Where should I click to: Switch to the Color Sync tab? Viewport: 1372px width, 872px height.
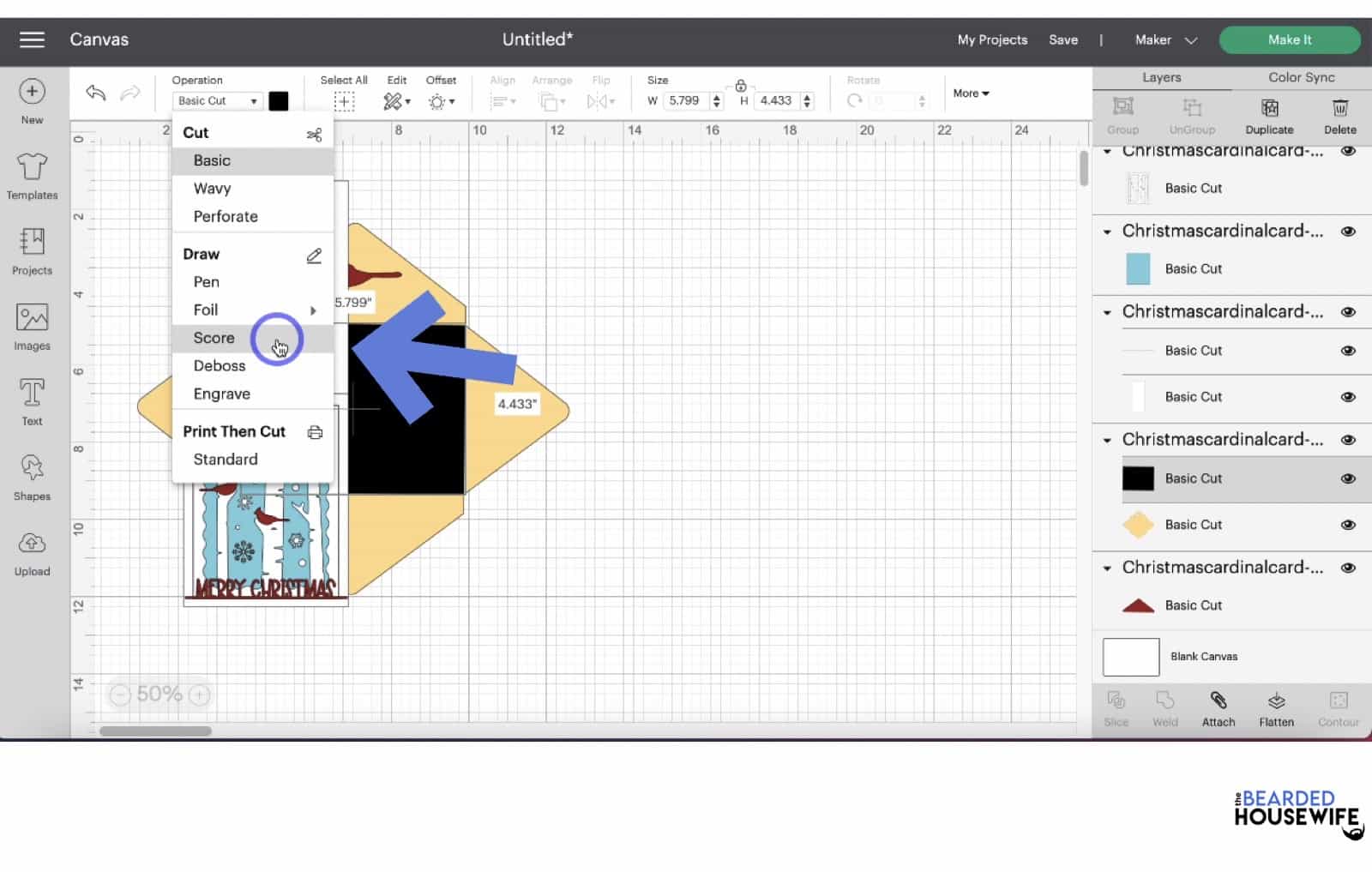pyautogui.click(x=1301, y=77)
